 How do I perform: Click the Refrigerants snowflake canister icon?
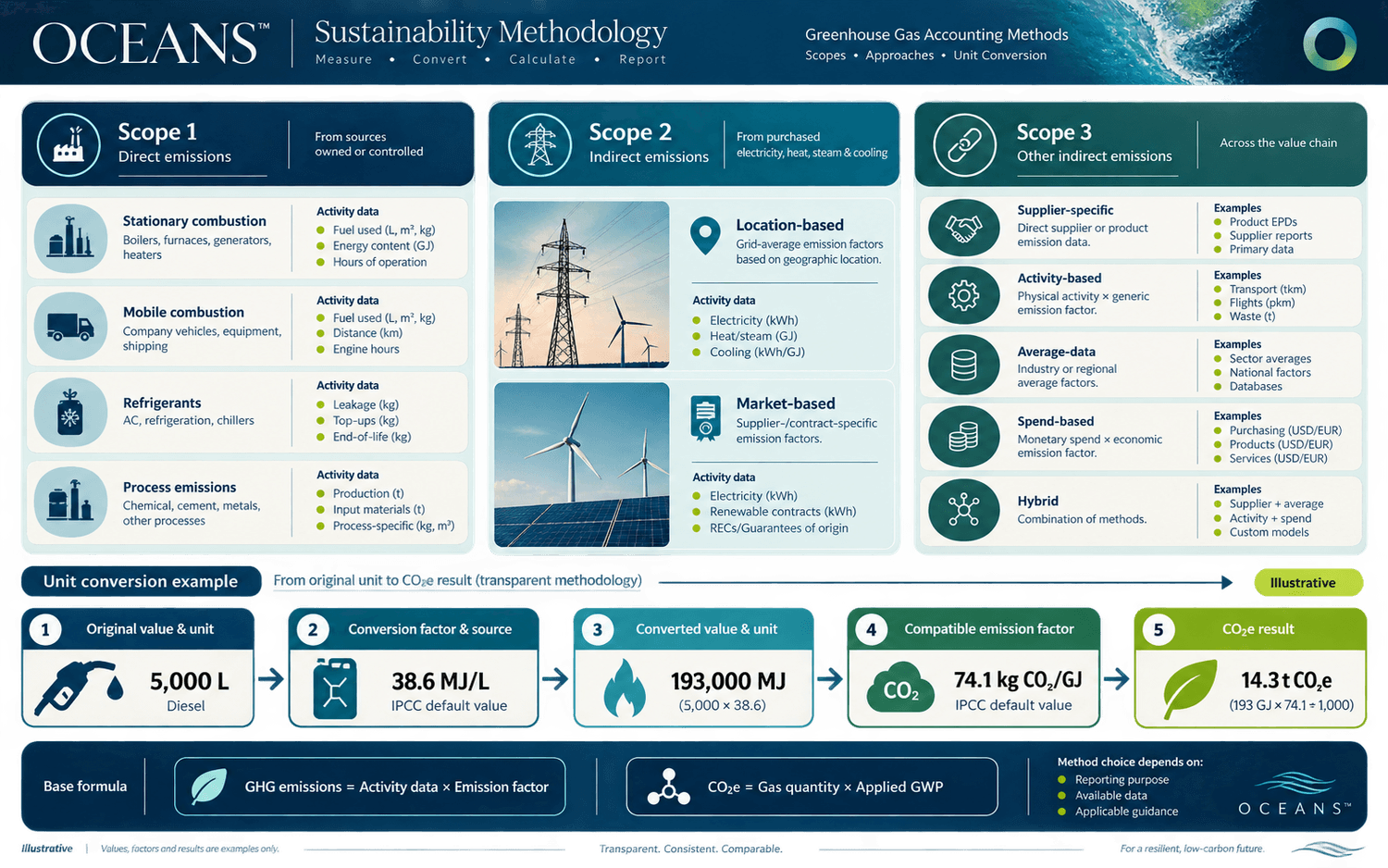coord(70,412)
